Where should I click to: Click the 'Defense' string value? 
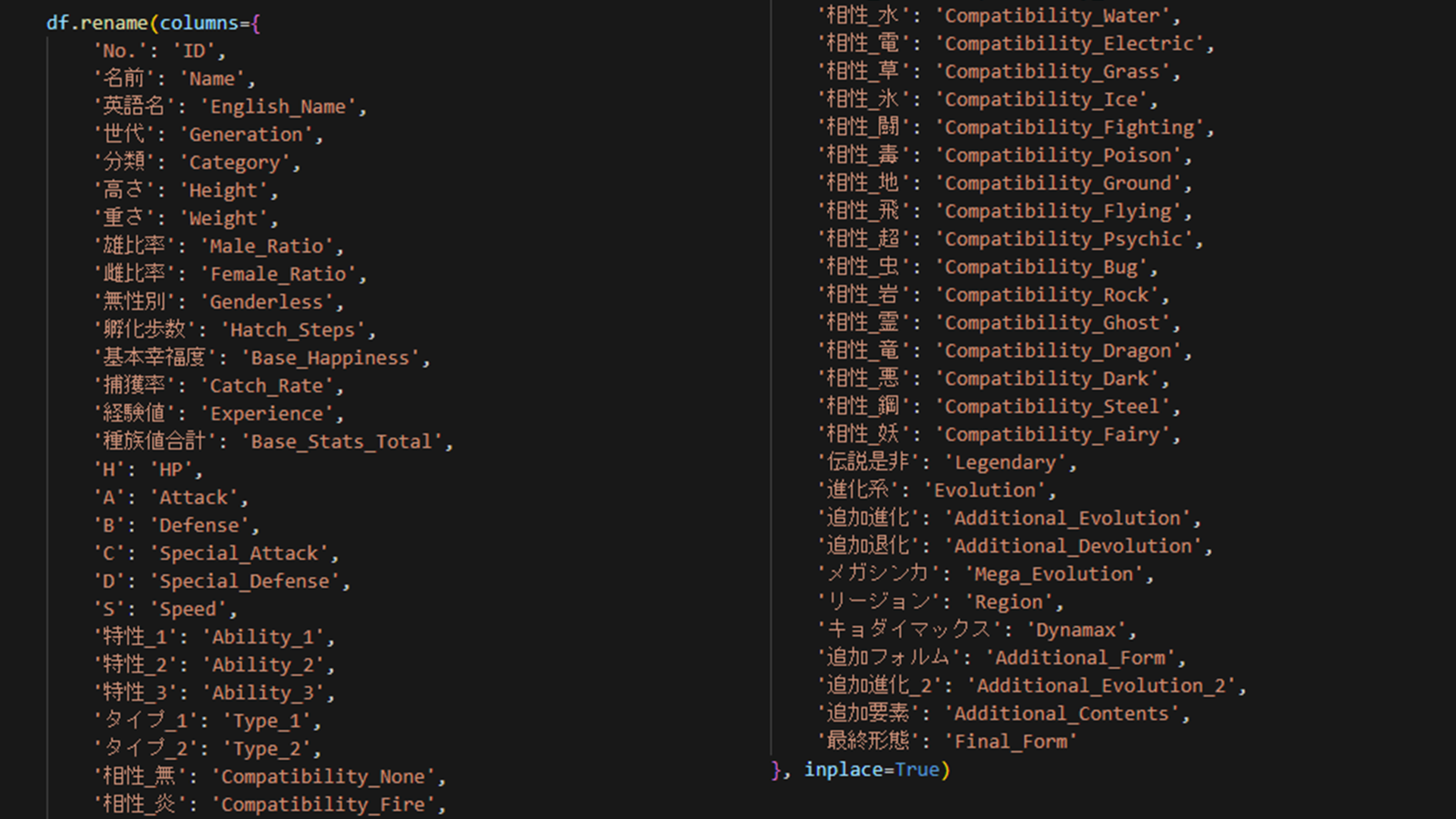199,525
